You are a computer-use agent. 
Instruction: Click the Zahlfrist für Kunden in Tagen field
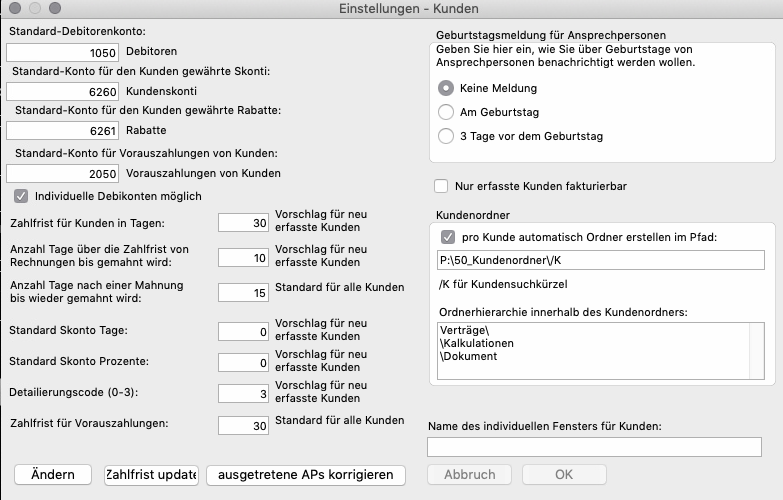pos(244,223)
